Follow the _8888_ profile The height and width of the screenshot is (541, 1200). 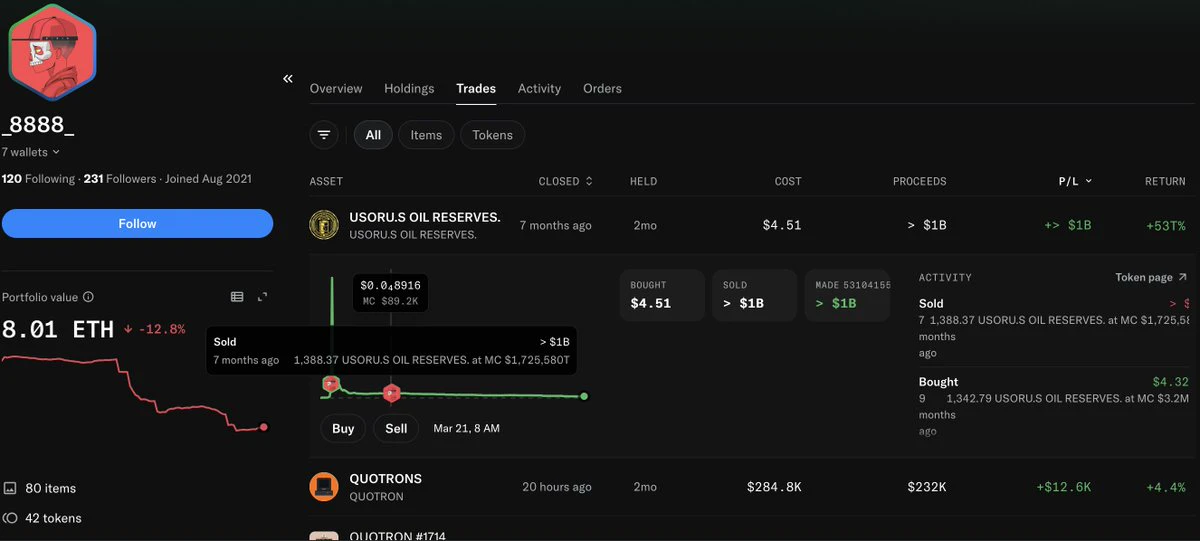137,223
